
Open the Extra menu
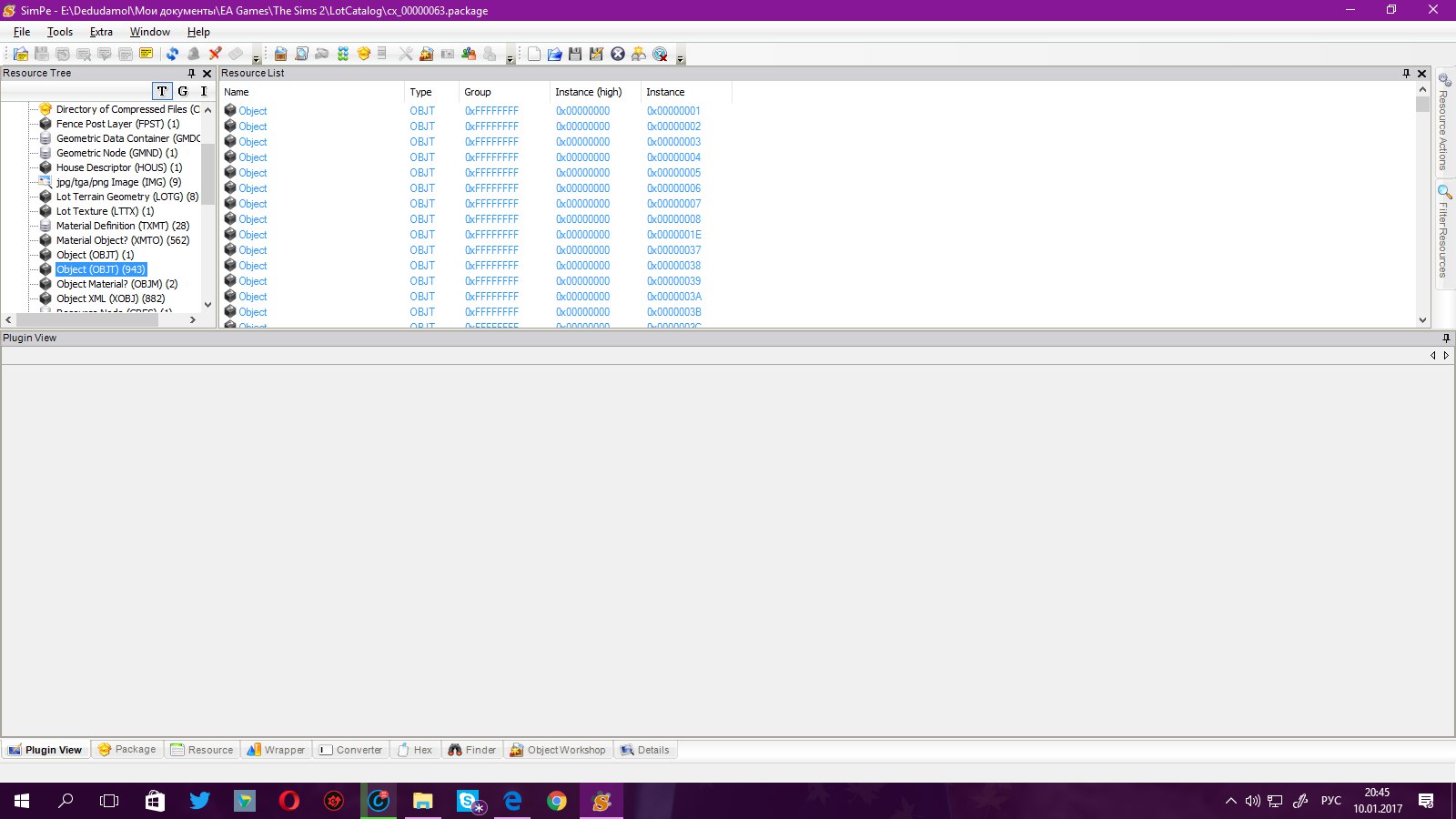101,32
